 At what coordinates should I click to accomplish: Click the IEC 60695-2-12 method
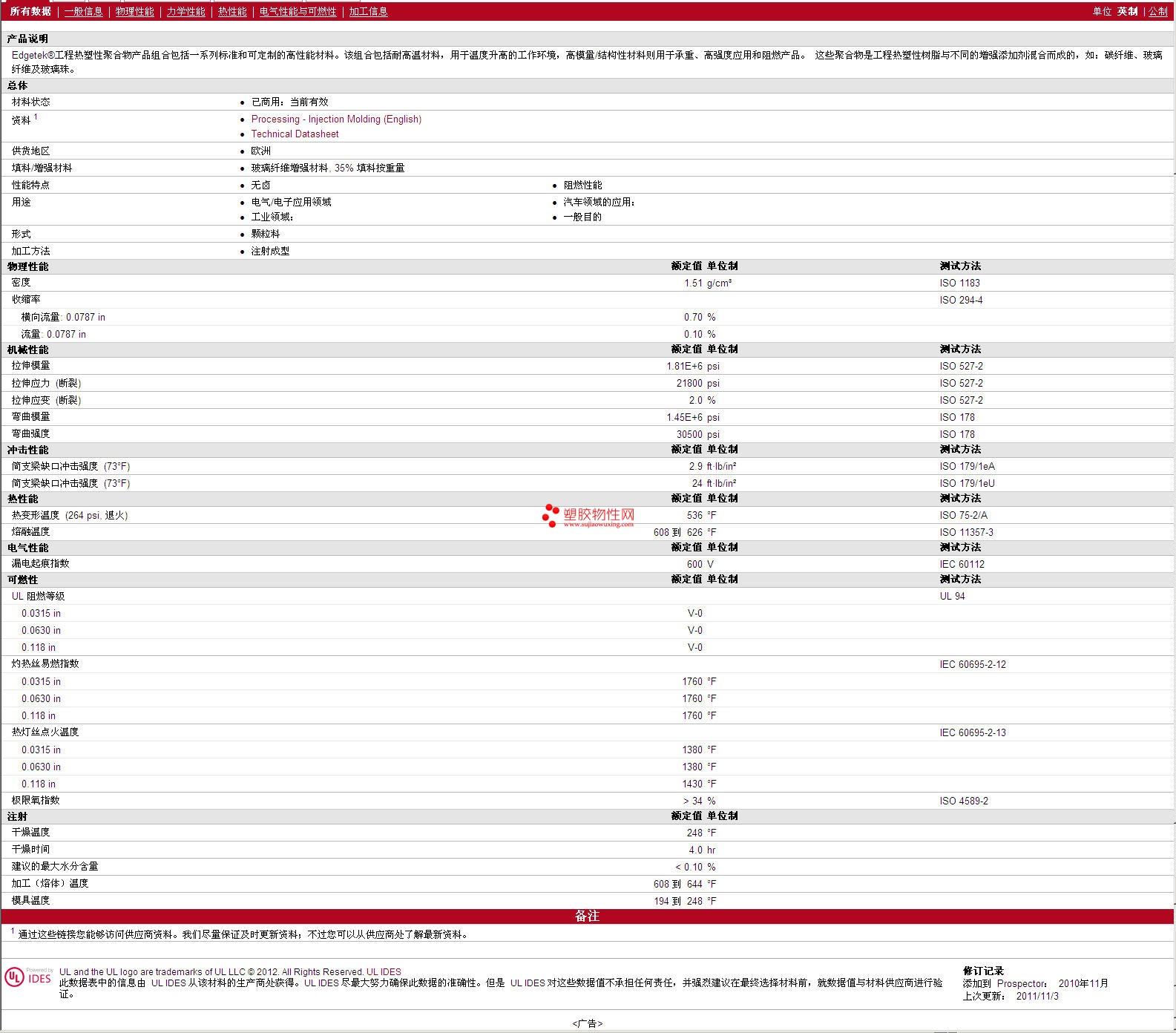[x=973, y=665]
